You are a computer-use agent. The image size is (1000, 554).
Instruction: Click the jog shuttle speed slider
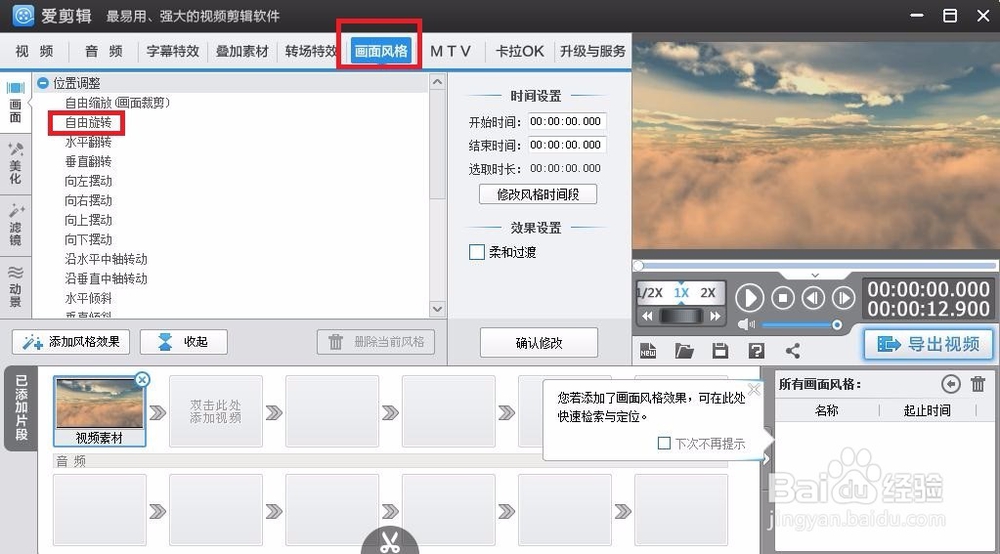(681, 316)
